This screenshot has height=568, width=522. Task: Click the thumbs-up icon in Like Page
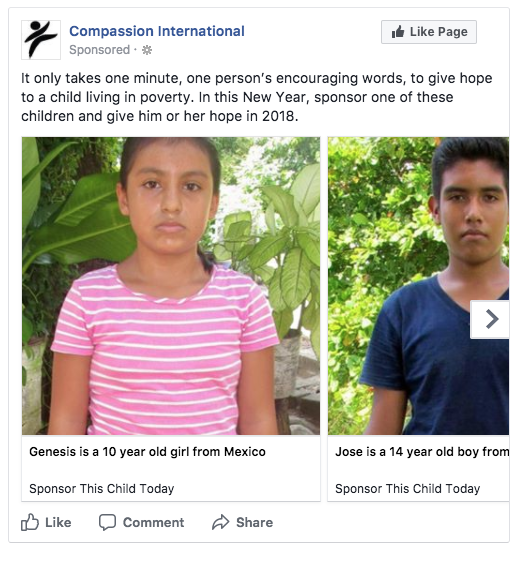(x=398, y=32)
